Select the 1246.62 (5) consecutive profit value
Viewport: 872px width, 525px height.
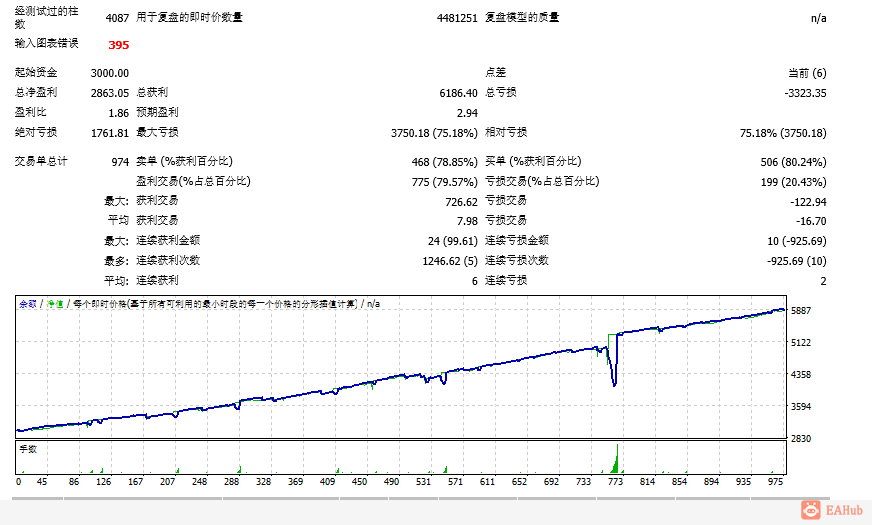click(x=450, y=261)
